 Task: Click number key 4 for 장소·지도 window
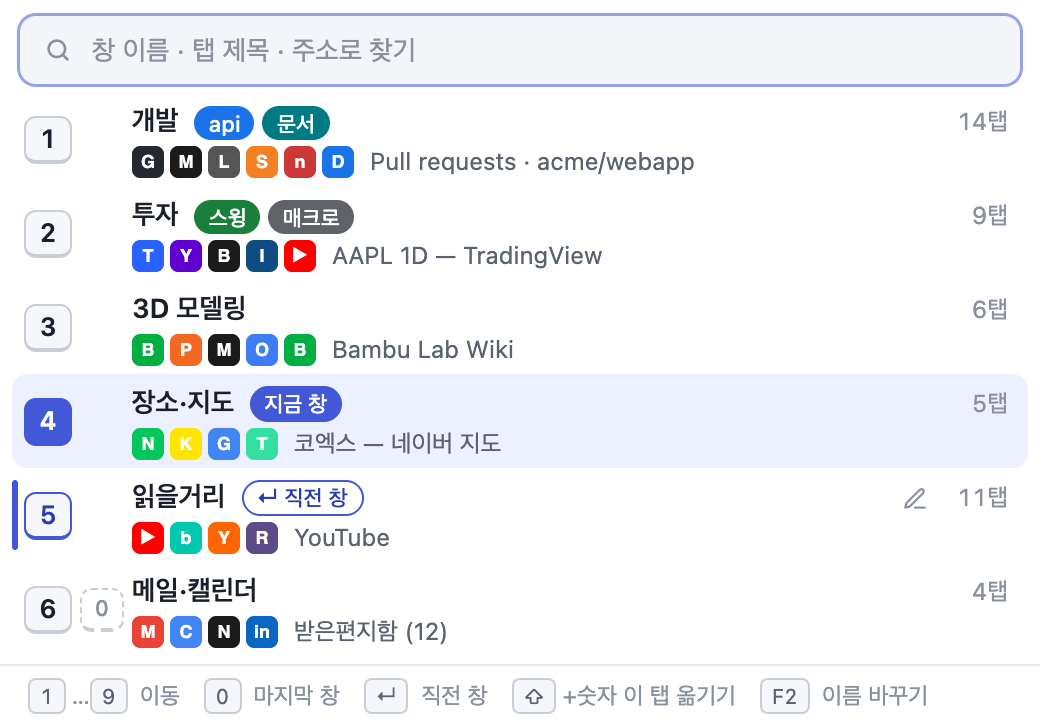48,422
